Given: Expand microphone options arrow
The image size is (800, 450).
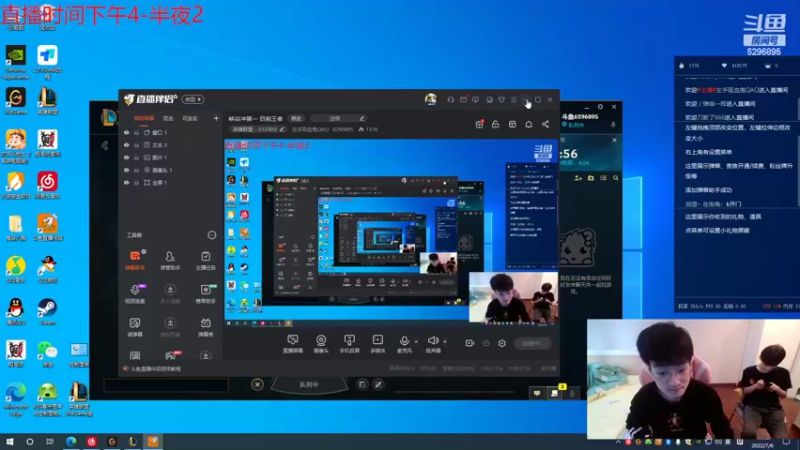Looking at the screenshot, I should [x=416, y=341].
